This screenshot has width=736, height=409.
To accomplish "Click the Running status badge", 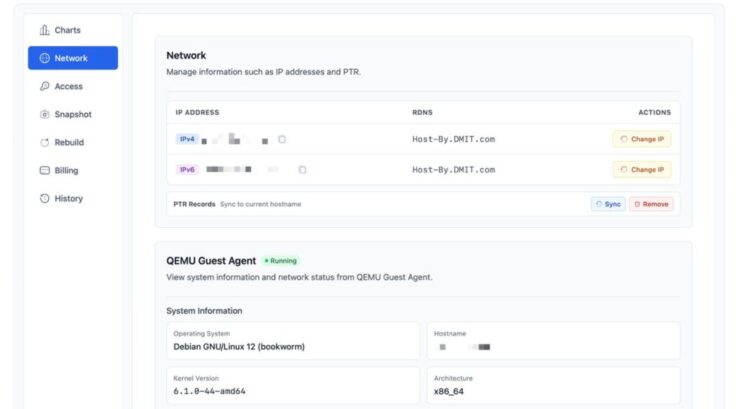I will tap(280, 261).
